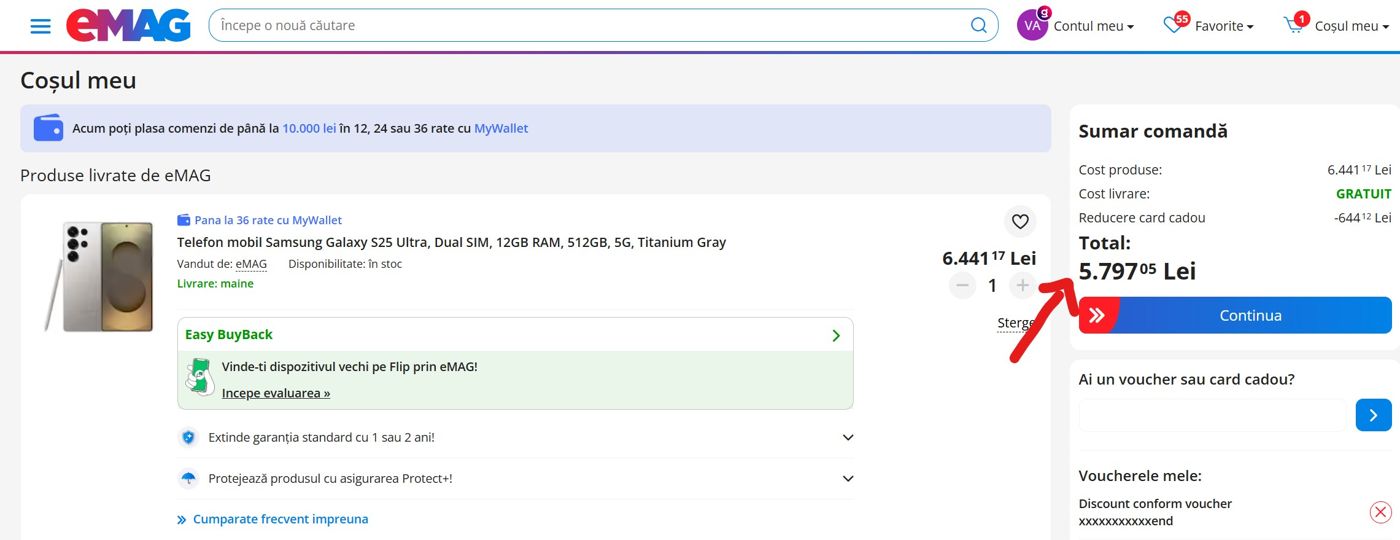Screen dimensions: 1400x540
Task: Click the Protect+ umbrella icon
Action: click(188, 478)
